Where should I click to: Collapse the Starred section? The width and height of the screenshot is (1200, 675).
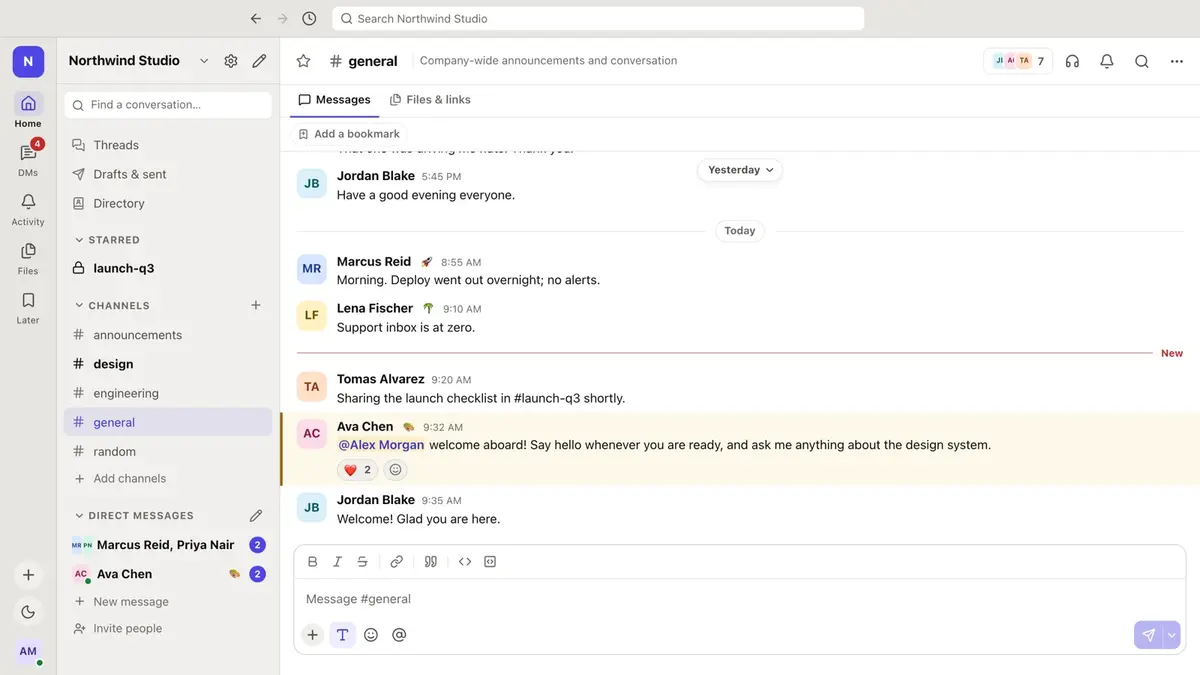click(x=107, y=240)
